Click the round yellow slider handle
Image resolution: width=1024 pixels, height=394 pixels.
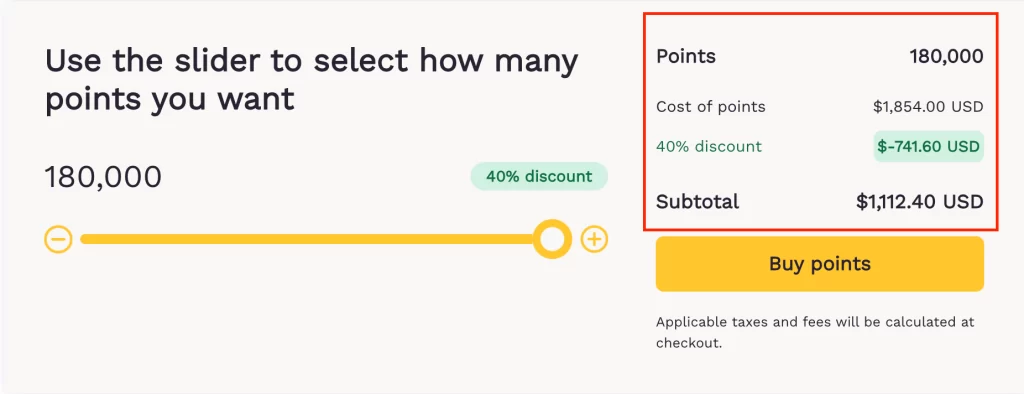click(552, 239)
